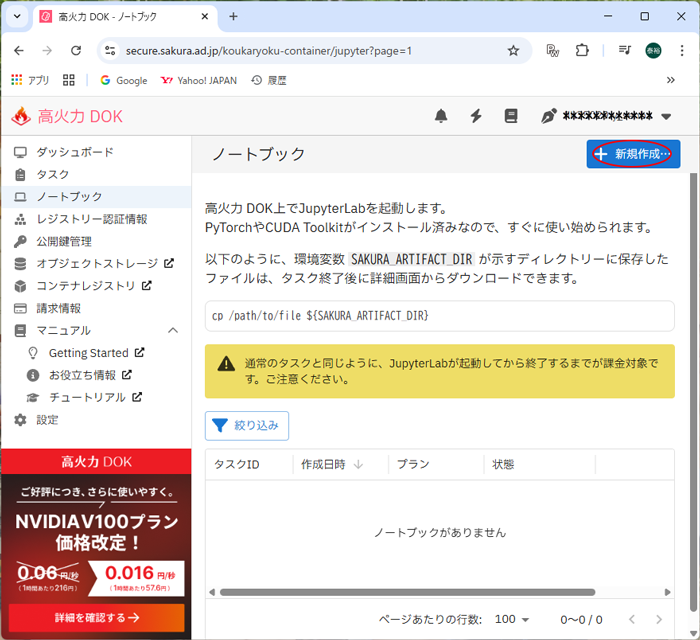The width and height of the screenshot is (700, 640).
Task: Click the 設定 gear icon
Action: pyautogui.click(x=20, y=420)
